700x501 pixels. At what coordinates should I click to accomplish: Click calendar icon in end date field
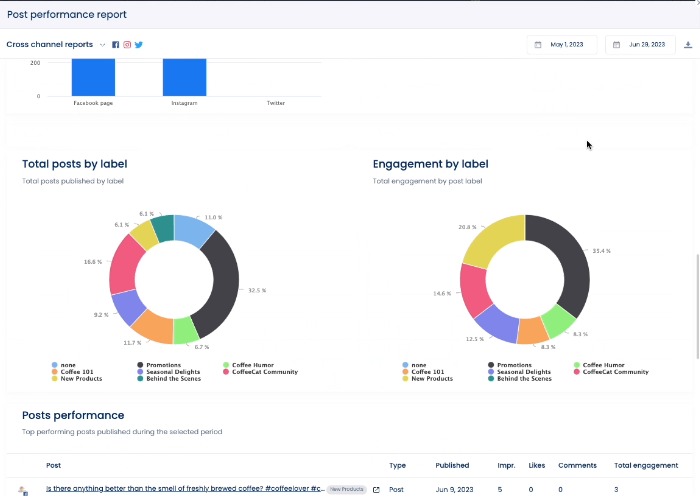click(x=617, y=45)
